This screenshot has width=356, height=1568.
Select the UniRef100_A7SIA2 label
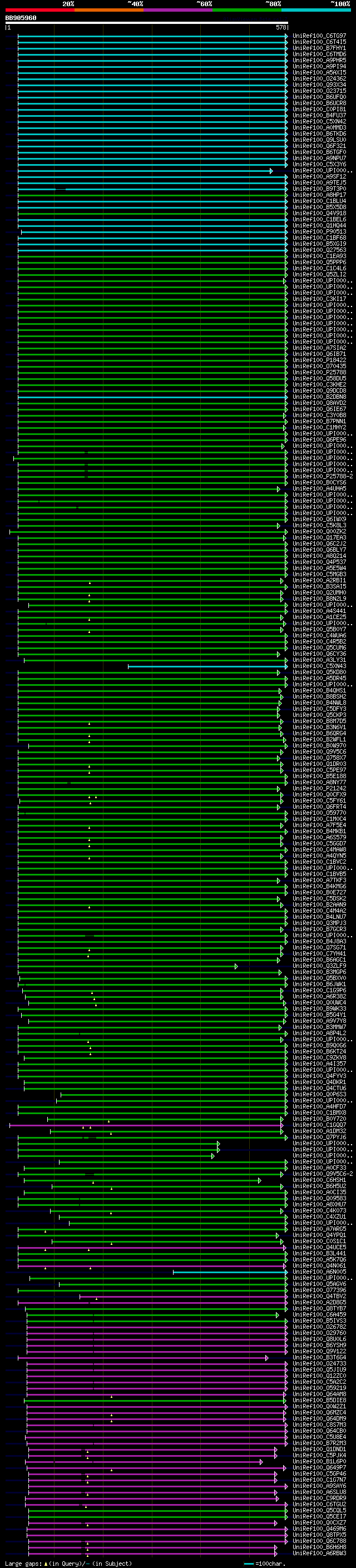(319, 348)
